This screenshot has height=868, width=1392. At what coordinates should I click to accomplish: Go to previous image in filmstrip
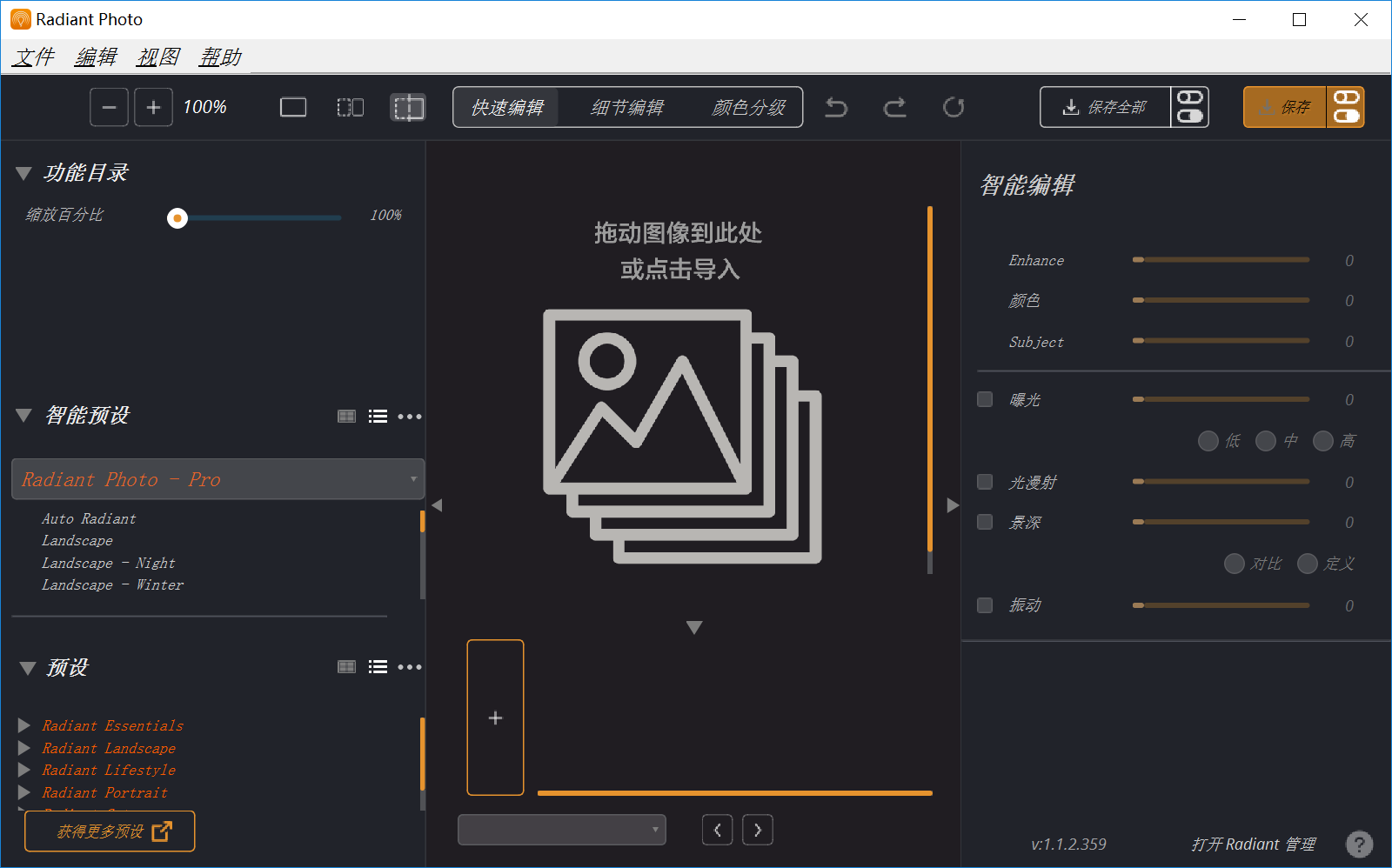[718, 830]
